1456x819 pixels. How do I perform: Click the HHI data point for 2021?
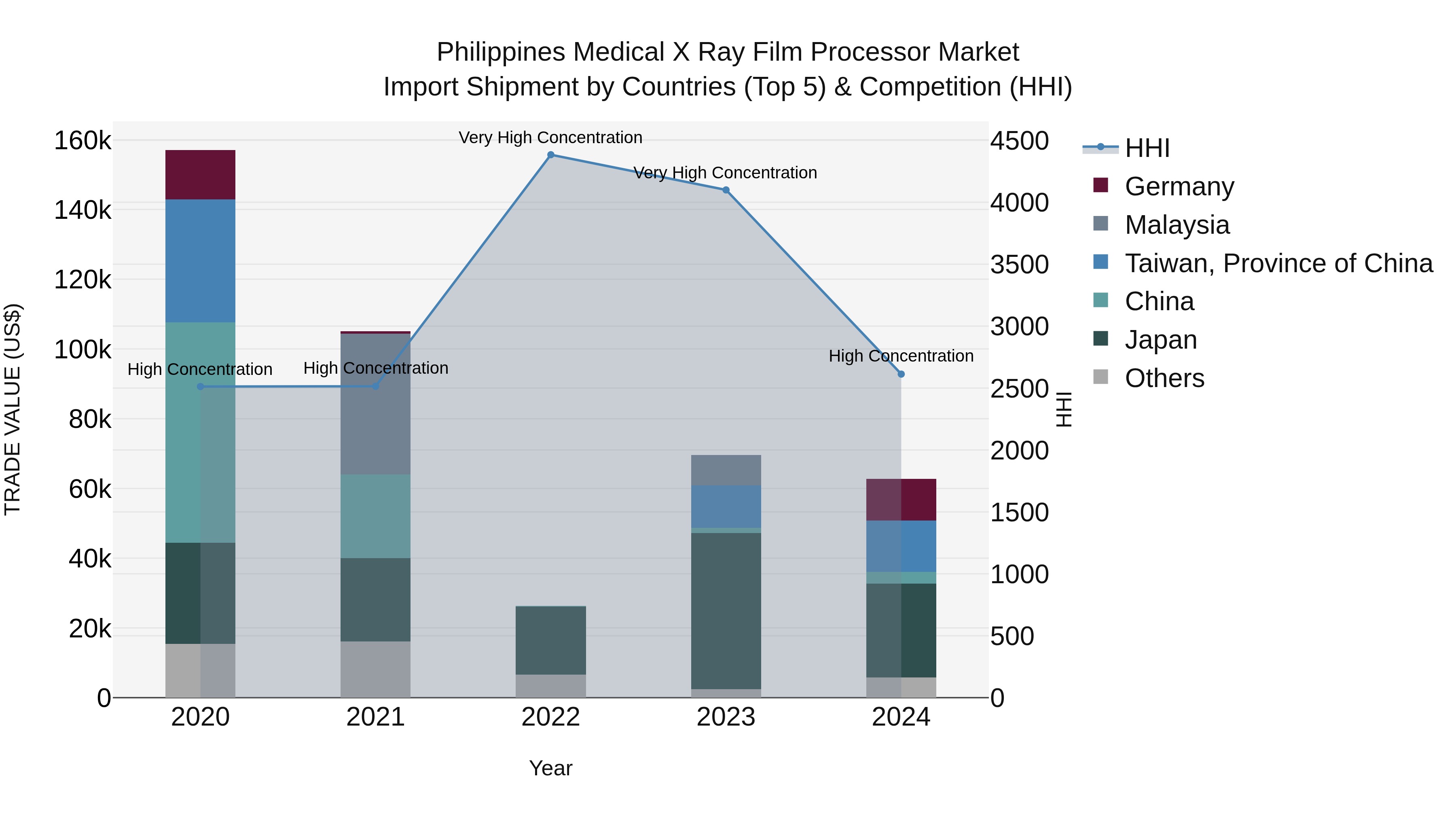[375, 386]
